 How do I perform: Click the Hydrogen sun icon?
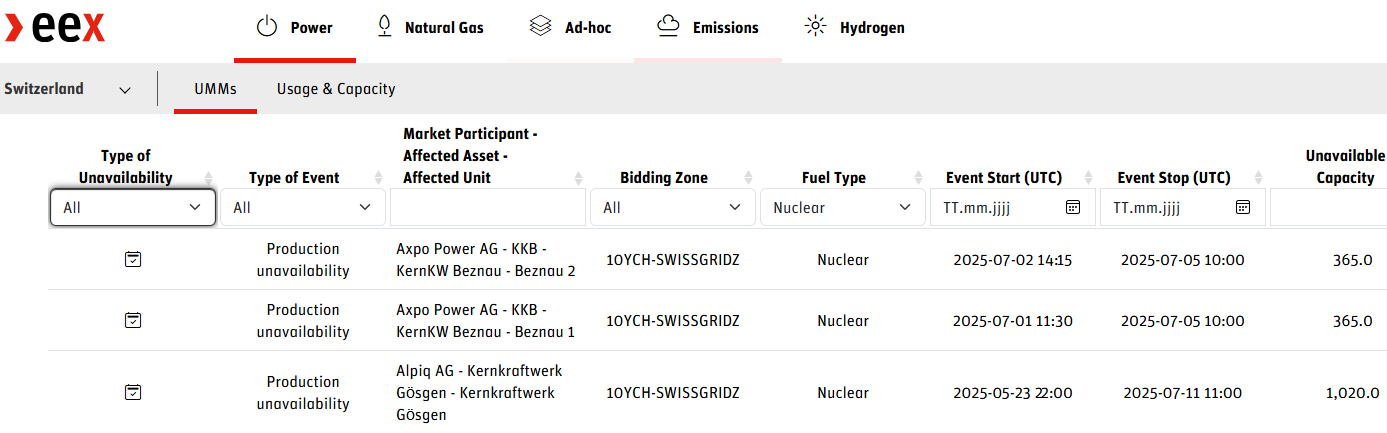pos(816,27)
